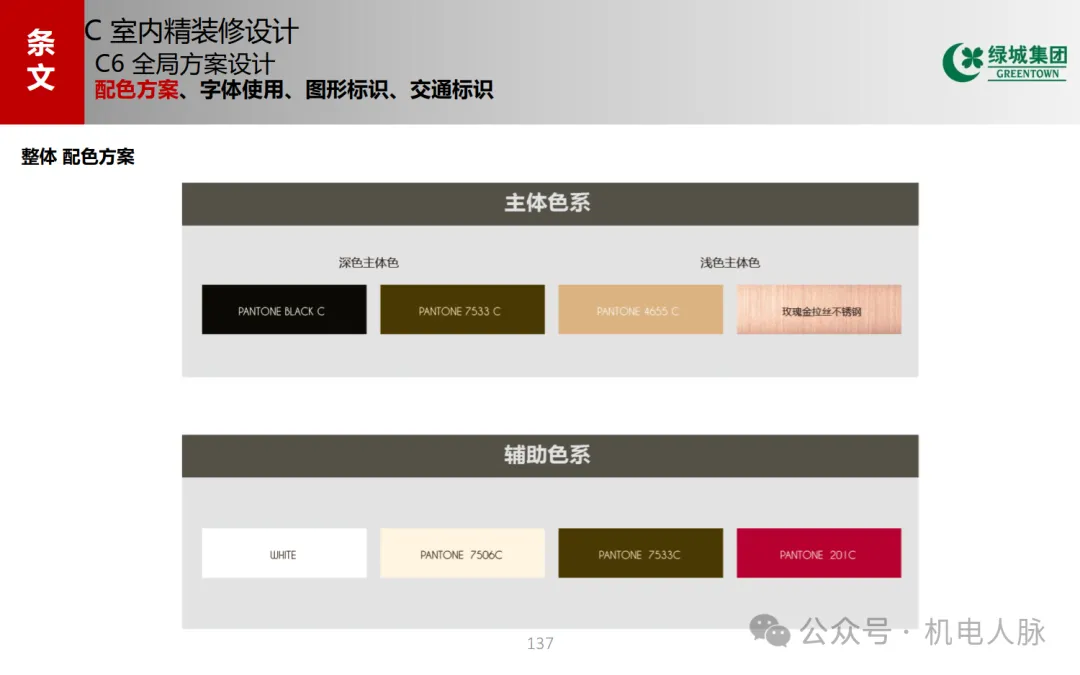The width and height of the screenshot is (1080, 675).
Task: Click page number 137
Action: coord(540,643)
